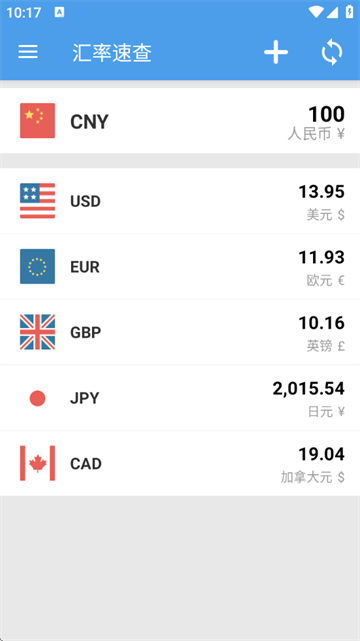This screenshot has height=641, width=360.
Task: Refresh exchange rates with sync icon
Action: (x=331, y=52)
